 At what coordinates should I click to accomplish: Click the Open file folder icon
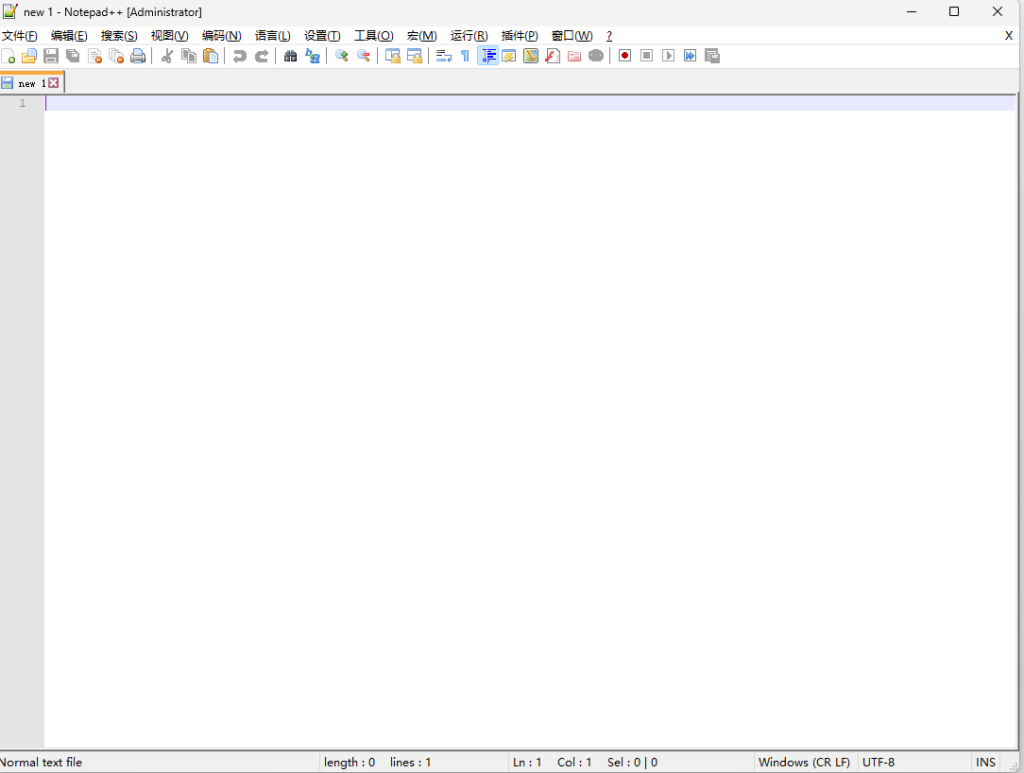click(29, 56)
